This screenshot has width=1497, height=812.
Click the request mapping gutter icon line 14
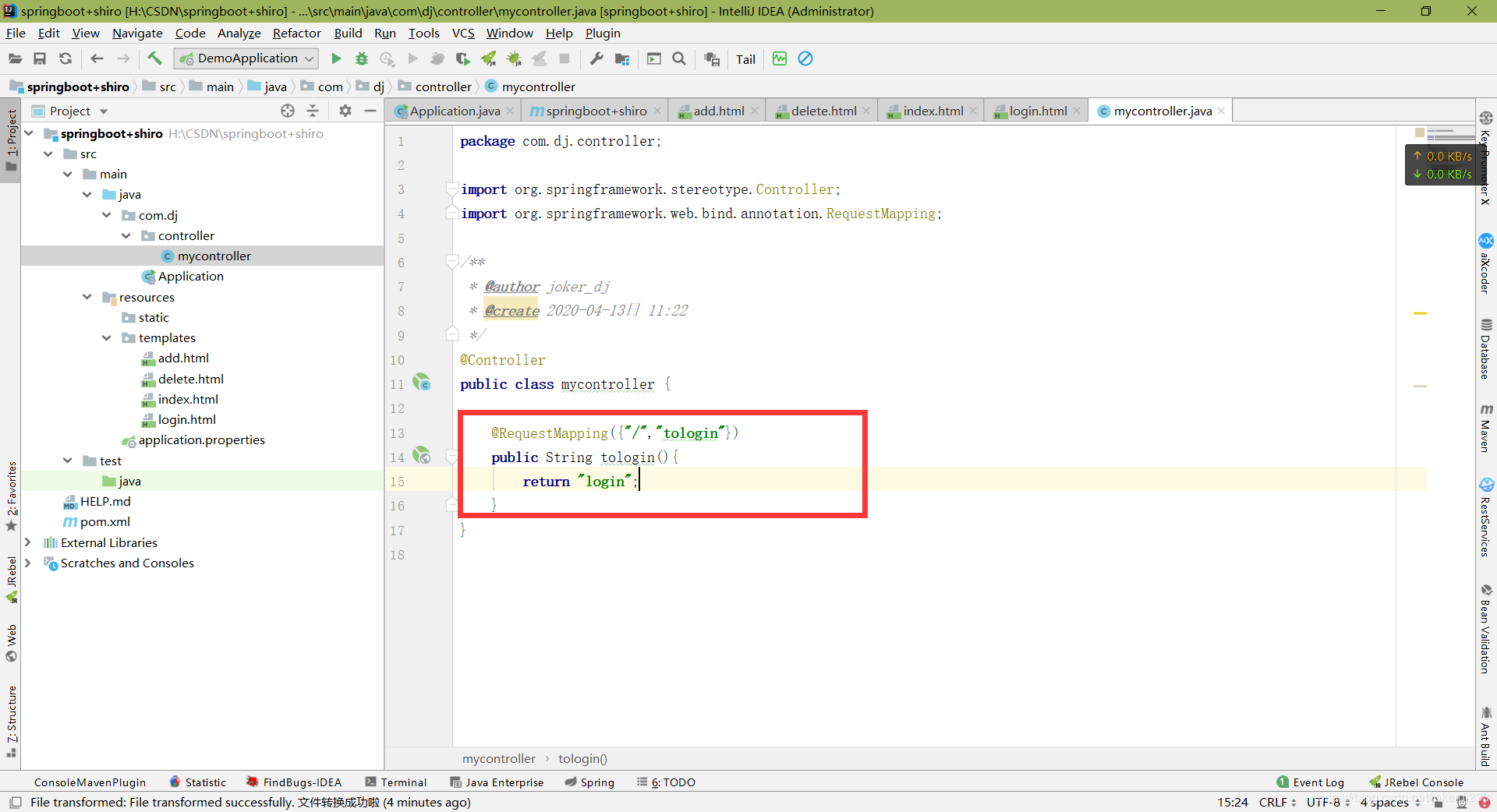point(422,456)
